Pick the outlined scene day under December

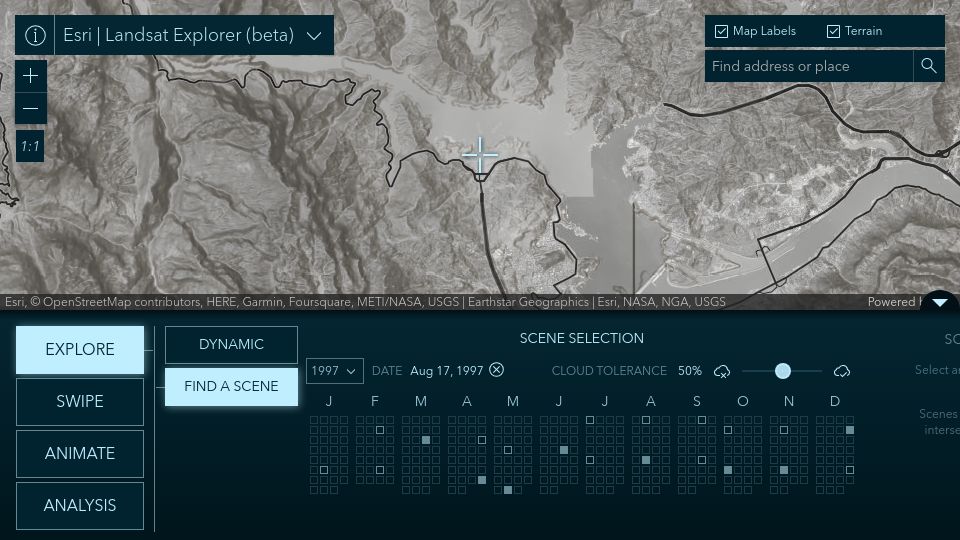(850, 470)
